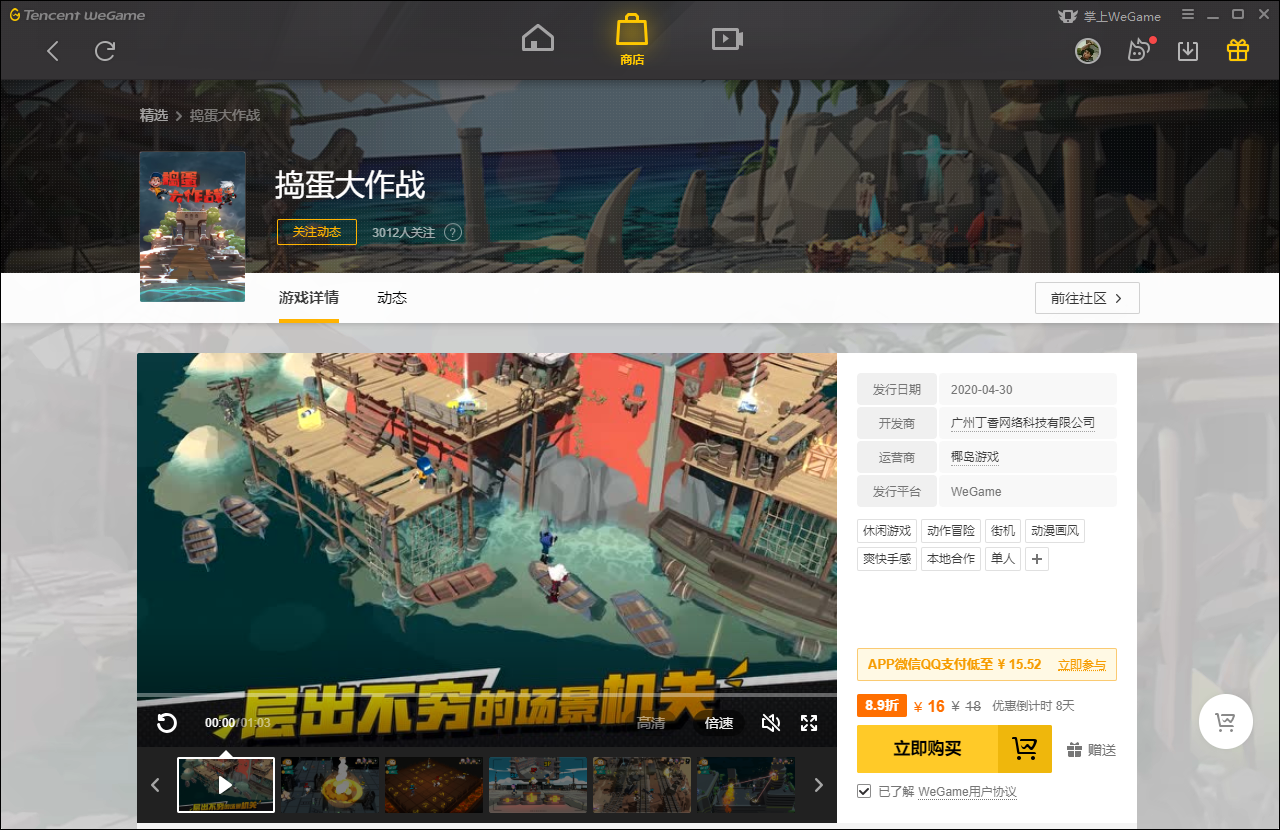
Task: Select the fourth media thumbnail
Action: tap(538, 785)
